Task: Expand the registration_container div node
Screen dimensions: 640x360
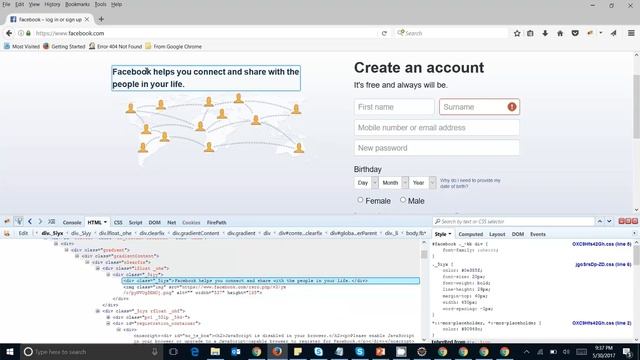Action: pos(108,323)
